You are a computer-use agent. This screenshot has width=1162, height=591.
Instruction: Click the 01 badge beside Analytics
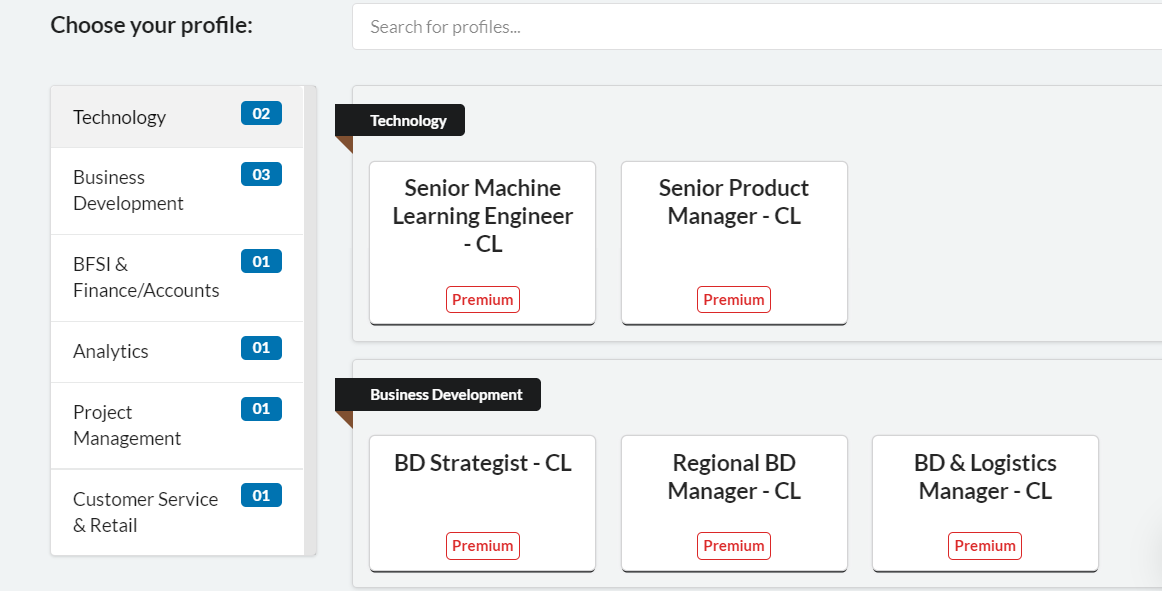click(x=261, y=348)
